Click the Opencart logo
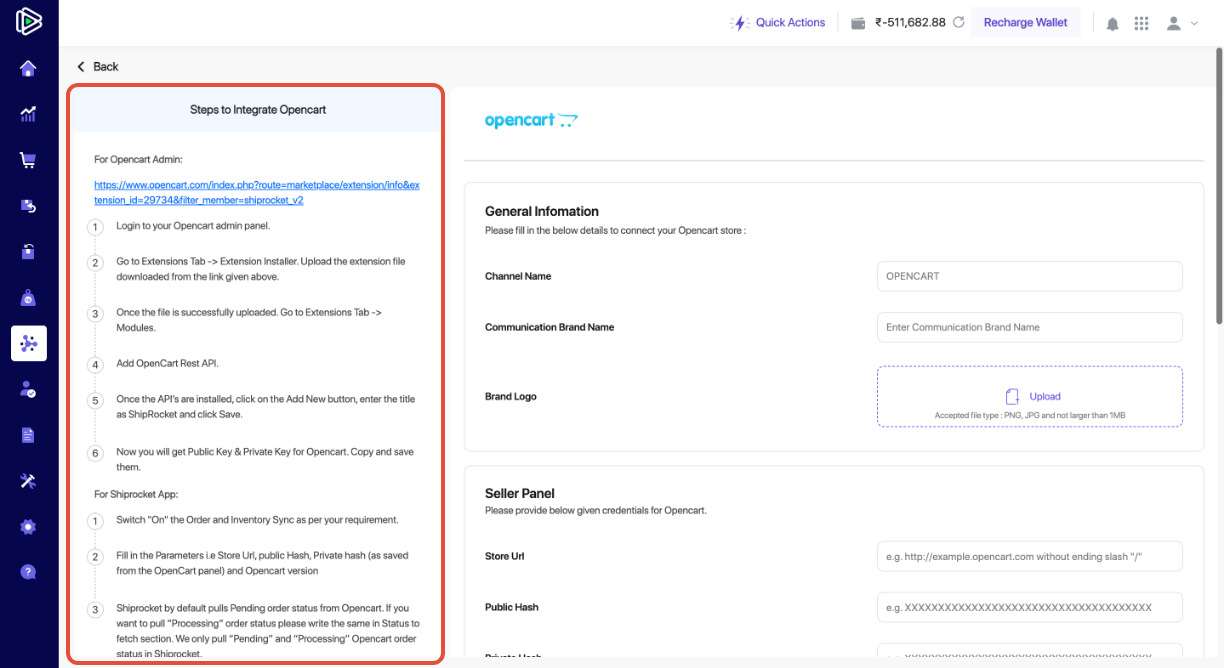Image resolution: width=1224 pixels, height=668 pixels. (531, 121)
